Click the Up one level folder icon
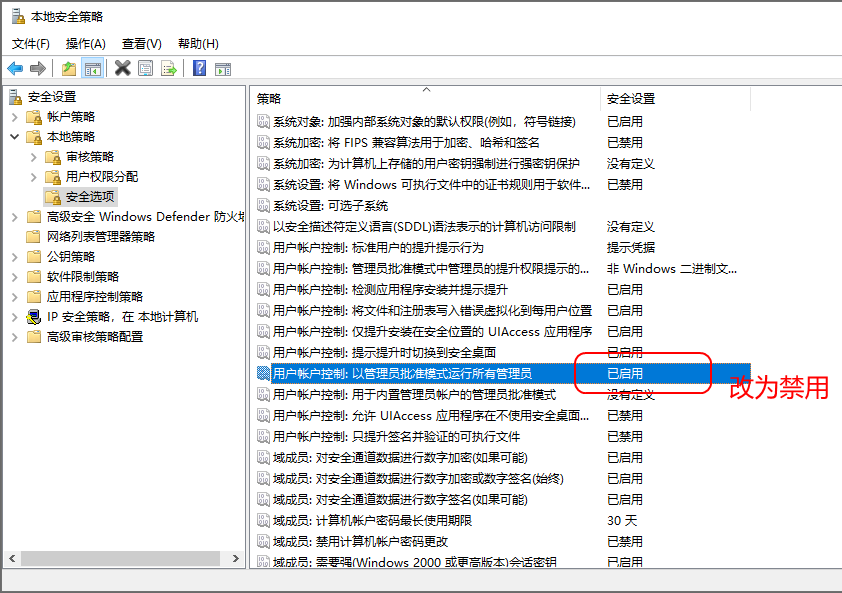Screen dimensions: 842x593 click(x=69, y=69)
